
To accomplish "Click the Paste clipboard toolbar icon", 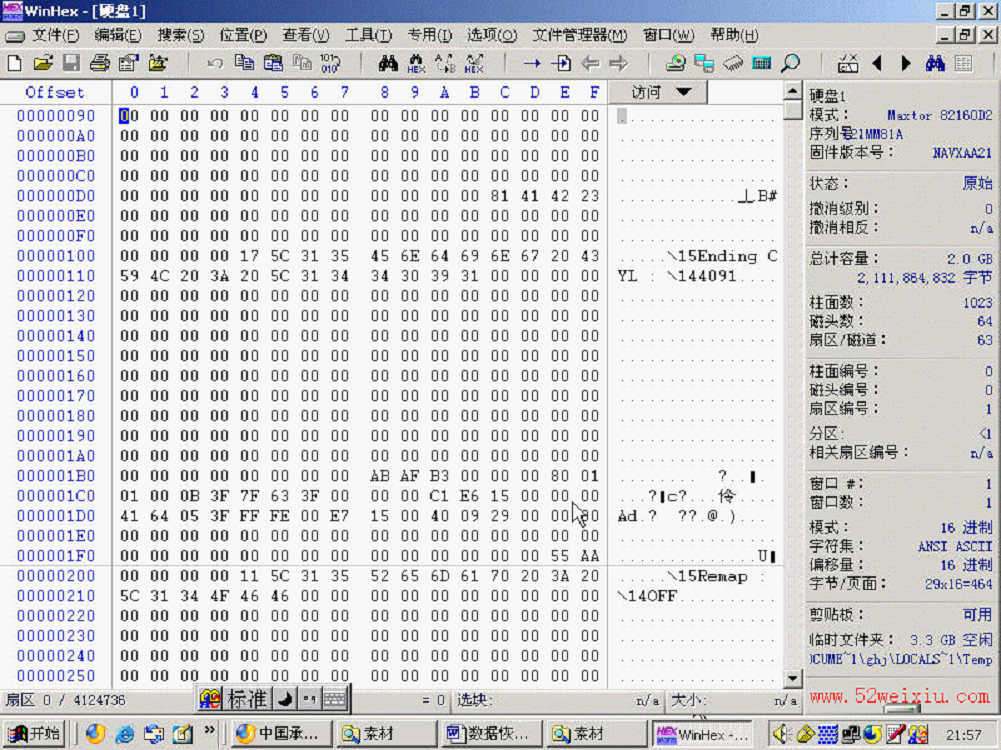I will (x=273, y=63).
